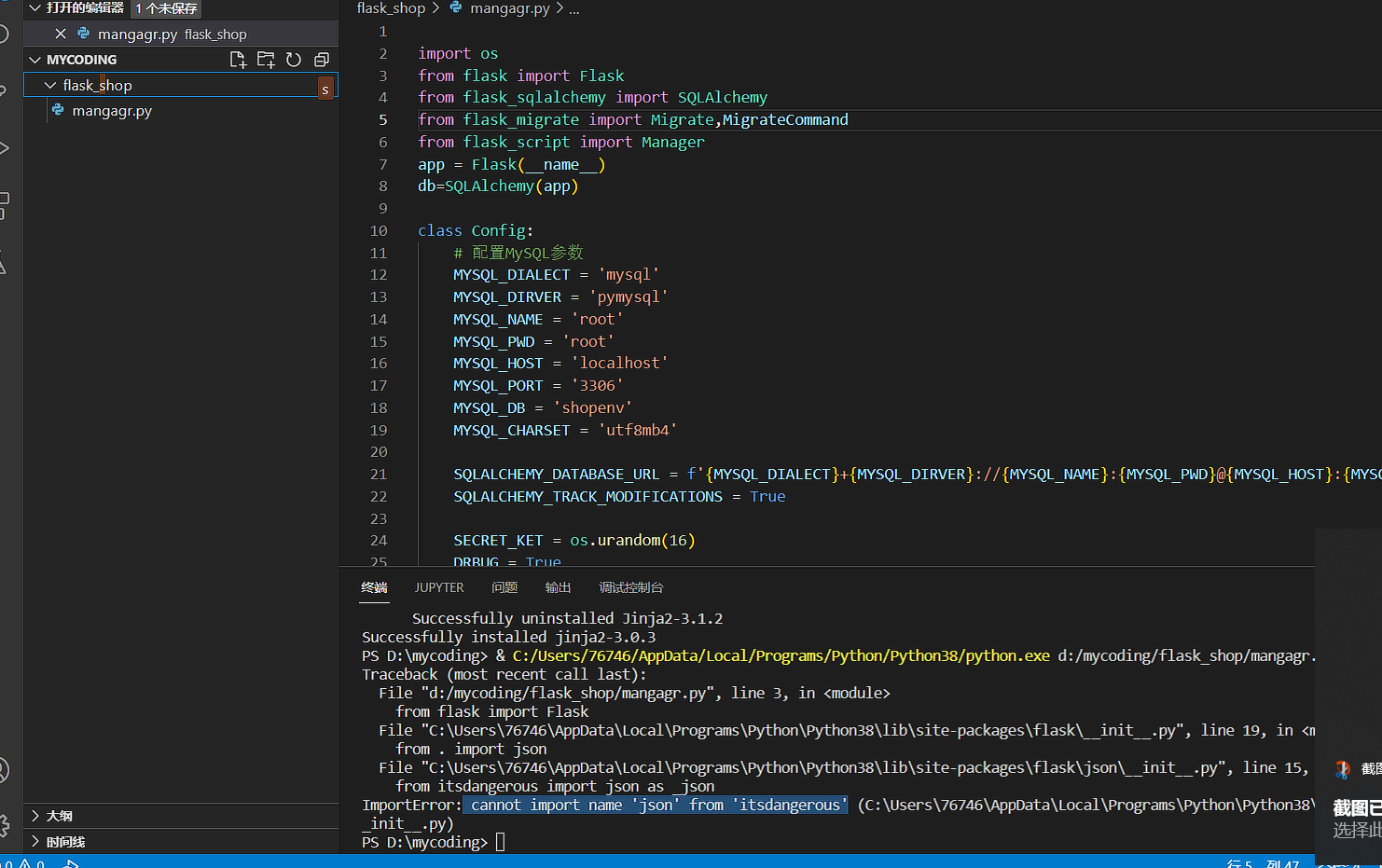Click 'class Config:' definition line

pyautogui.click(x=476, y=230)
